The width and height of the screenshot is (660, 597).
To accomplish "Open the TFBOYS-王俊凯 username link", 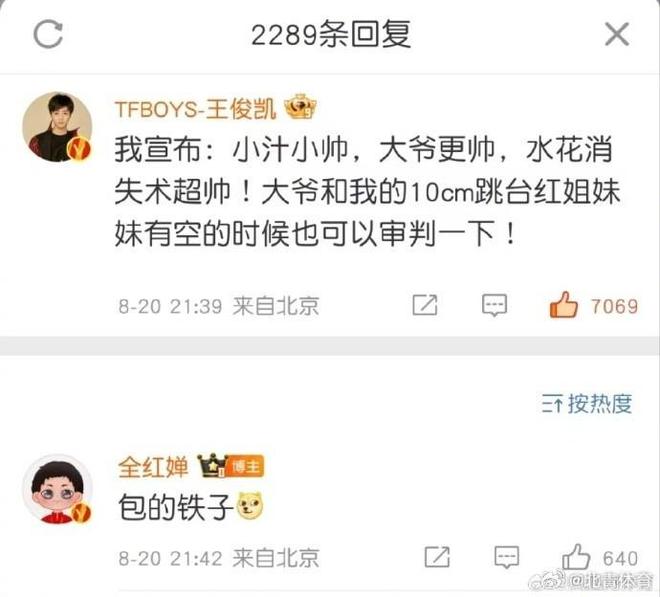I will coord(196,109).
